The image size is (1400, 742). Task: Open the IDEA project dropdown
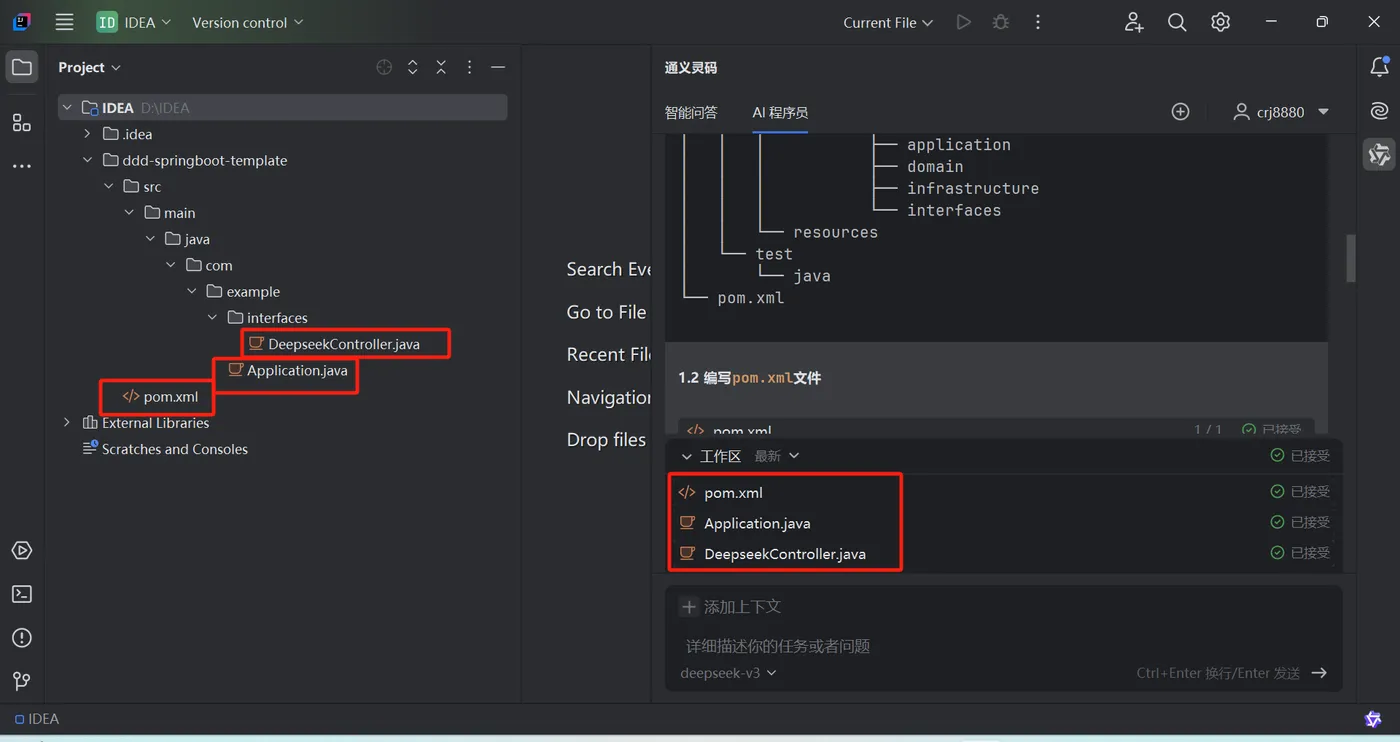(x=134, y=22)
